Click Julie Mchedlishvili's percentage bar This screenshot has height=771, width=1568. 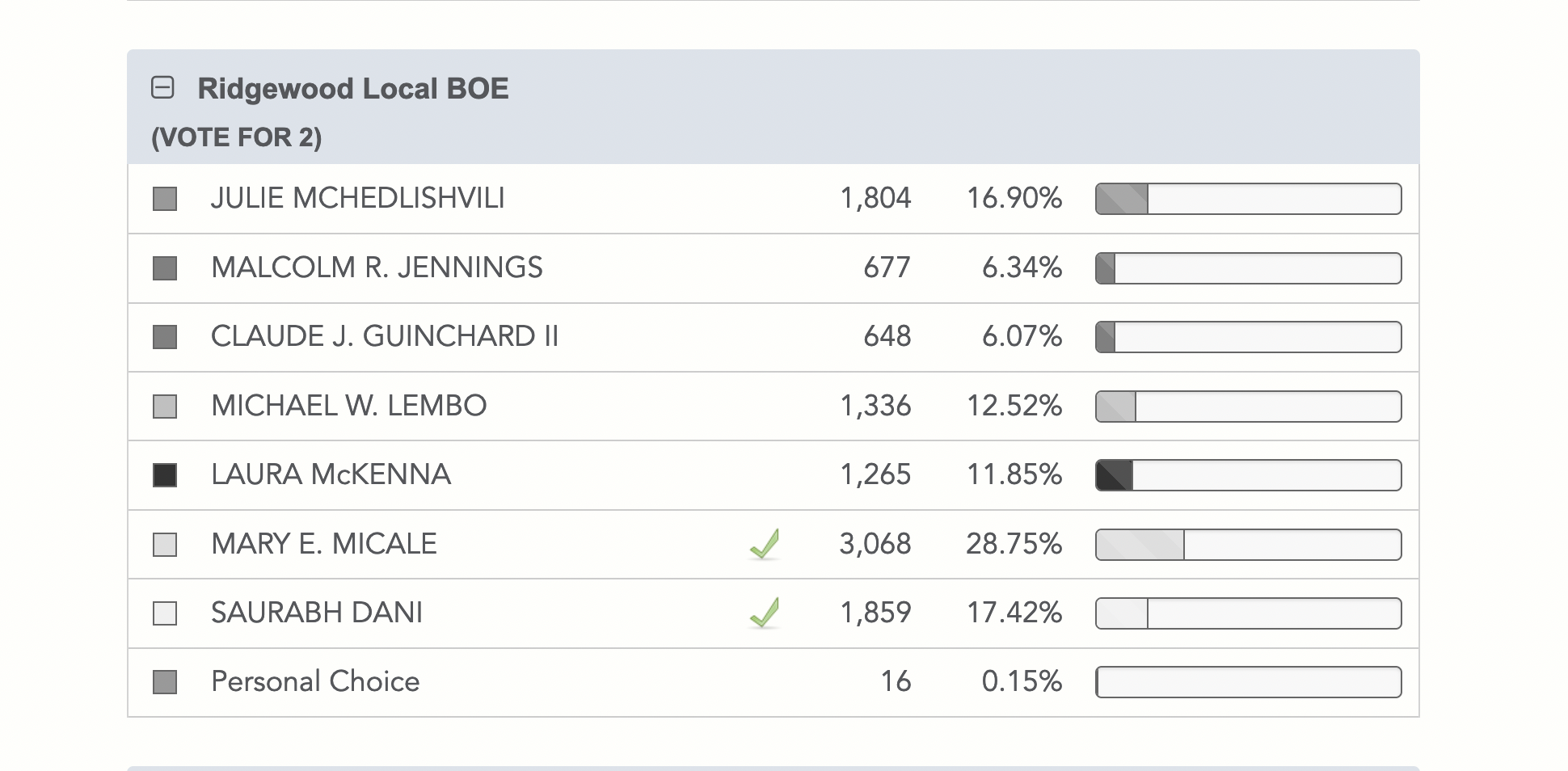click(1248, 199)
